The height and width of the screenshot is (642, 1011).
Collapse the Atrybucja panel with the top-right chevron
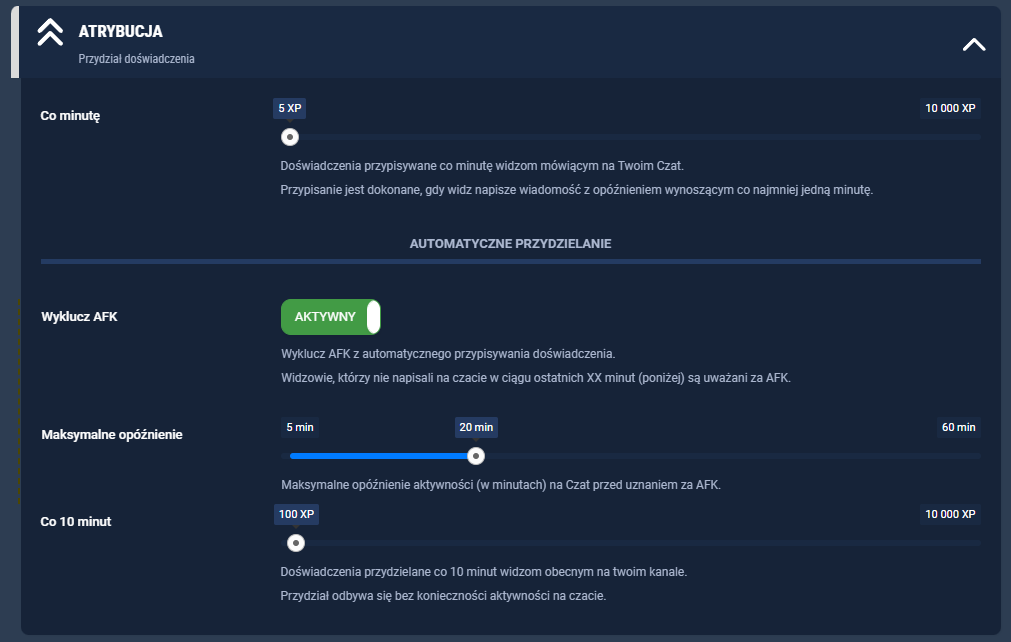[x=973, y=44]
